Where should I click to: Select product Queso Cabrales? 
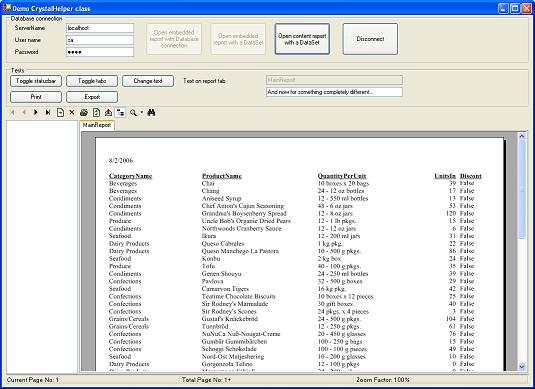pos(223,243)
